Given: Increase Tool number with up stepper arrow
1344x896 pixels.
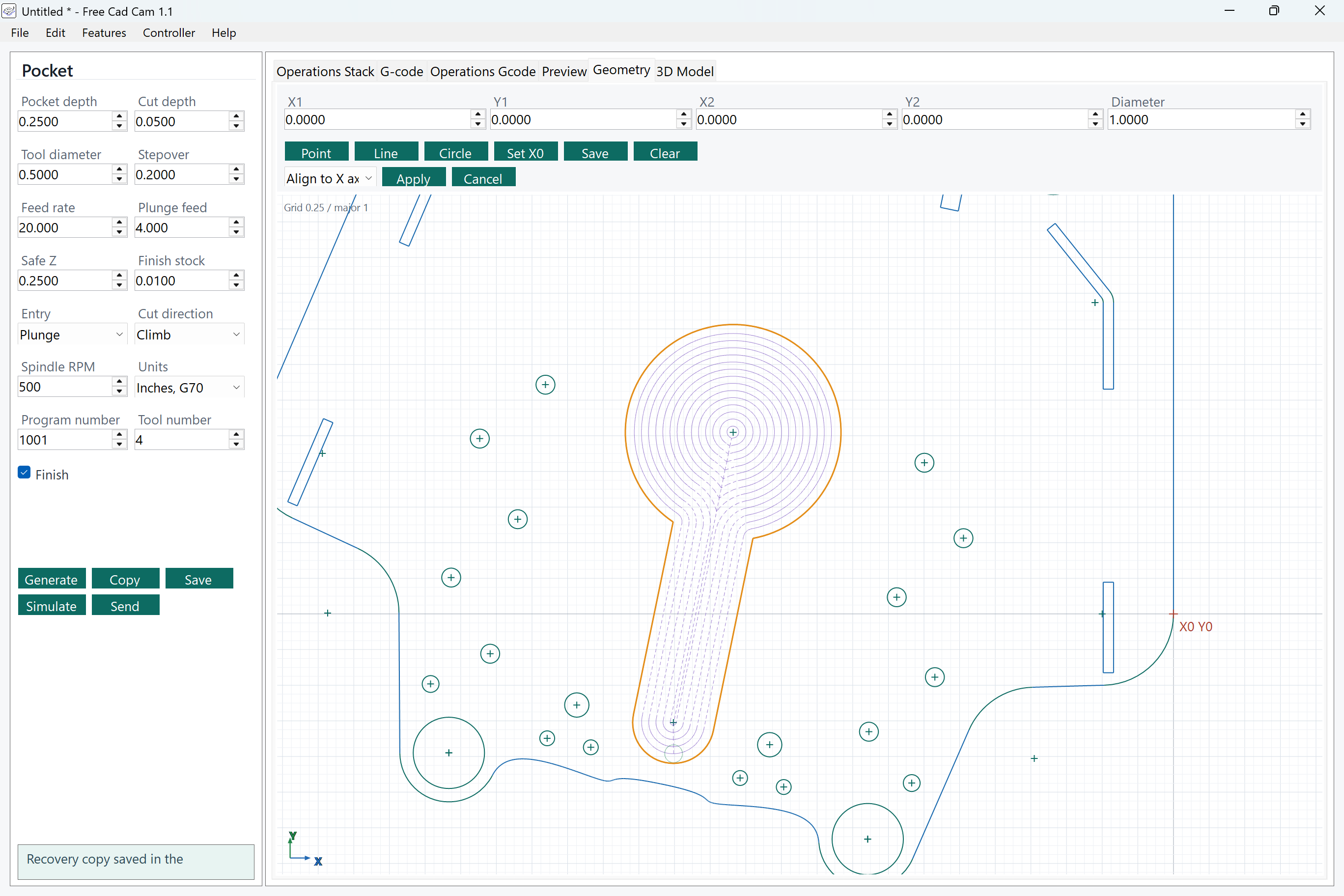Looking at the screenshot, I should tap(237, 435).
